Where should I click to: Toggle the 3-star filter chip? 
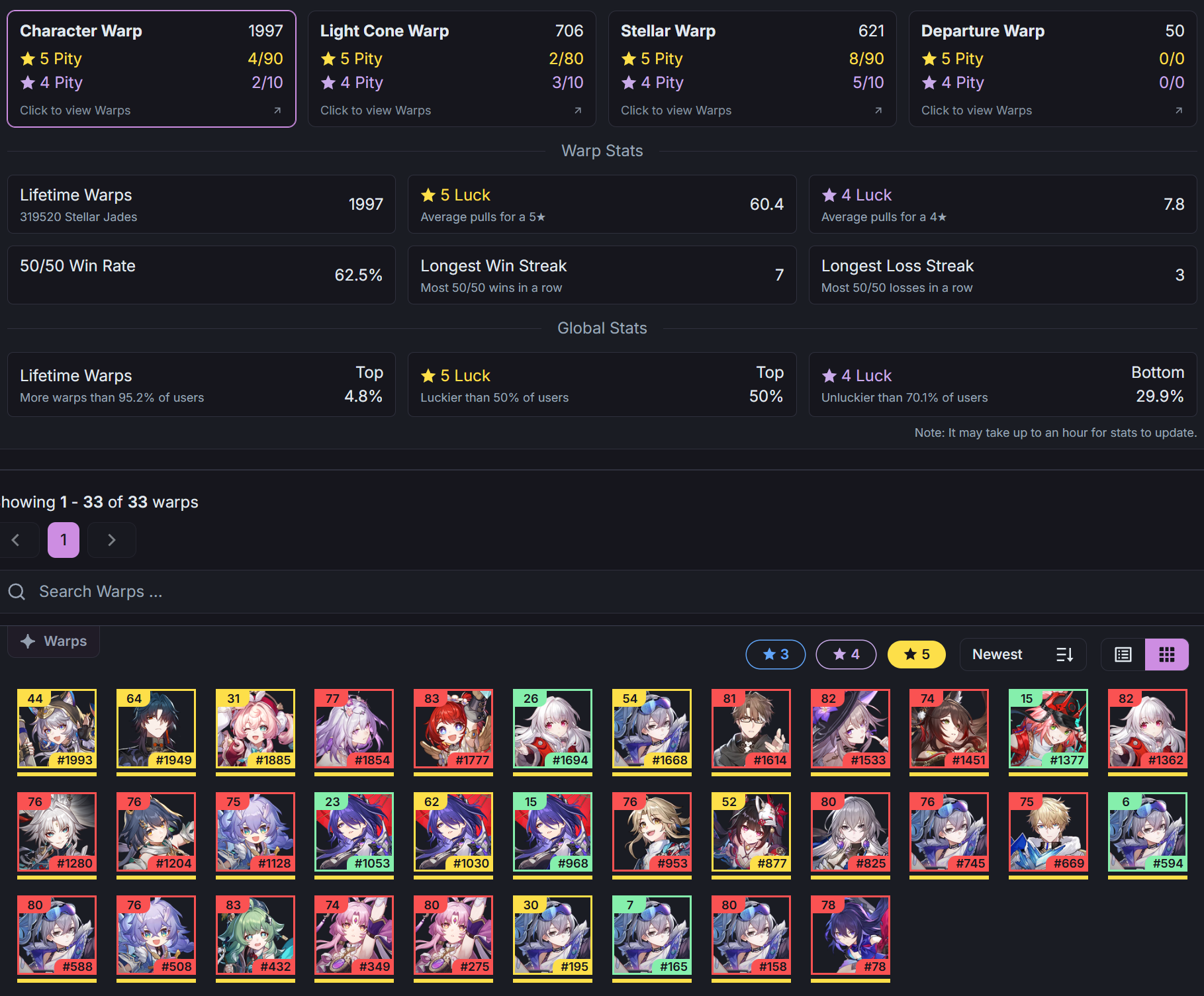point(776,655)
